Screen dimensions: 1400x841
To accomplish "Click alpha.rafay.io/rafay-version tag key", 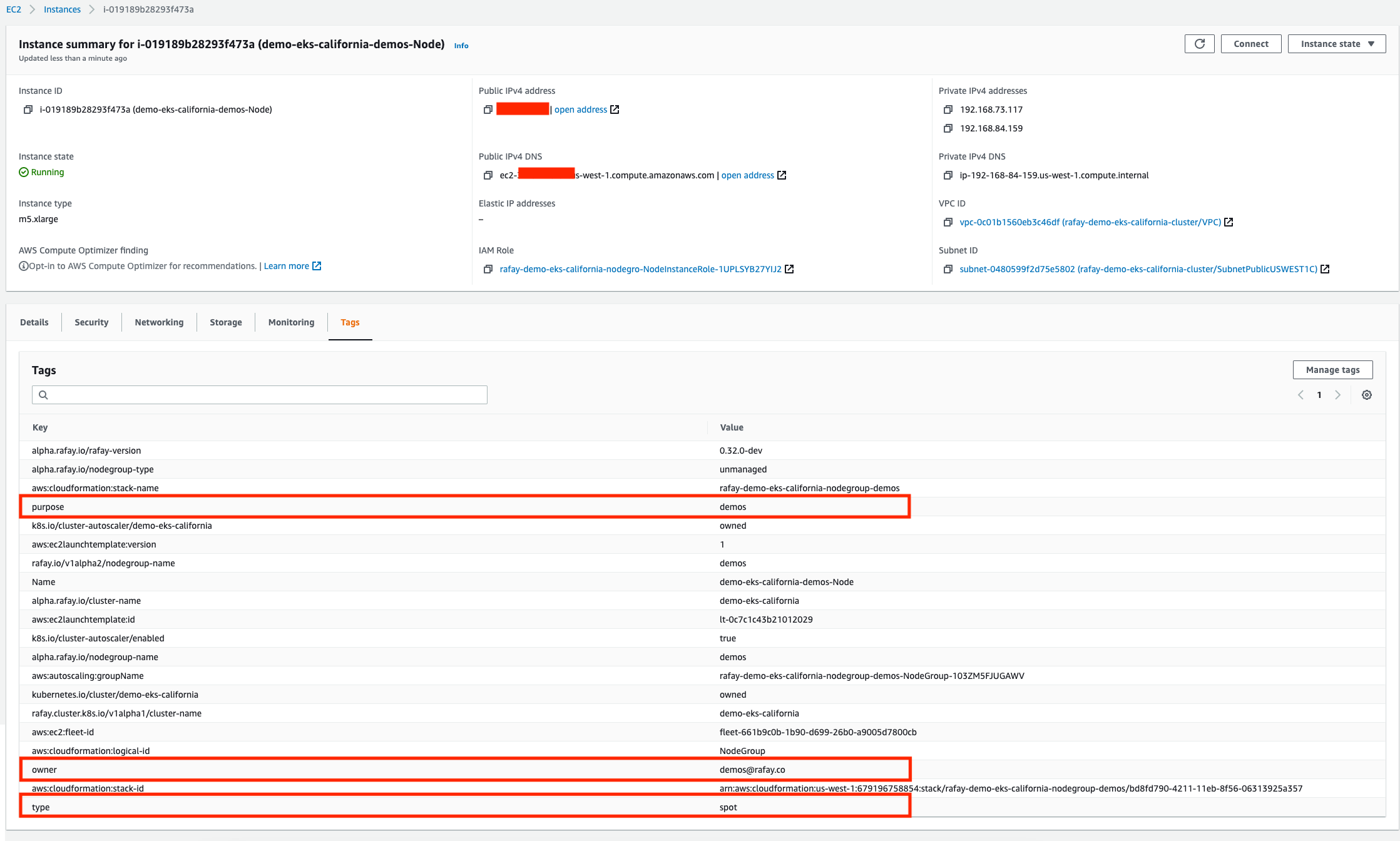I will click(86, 451).
